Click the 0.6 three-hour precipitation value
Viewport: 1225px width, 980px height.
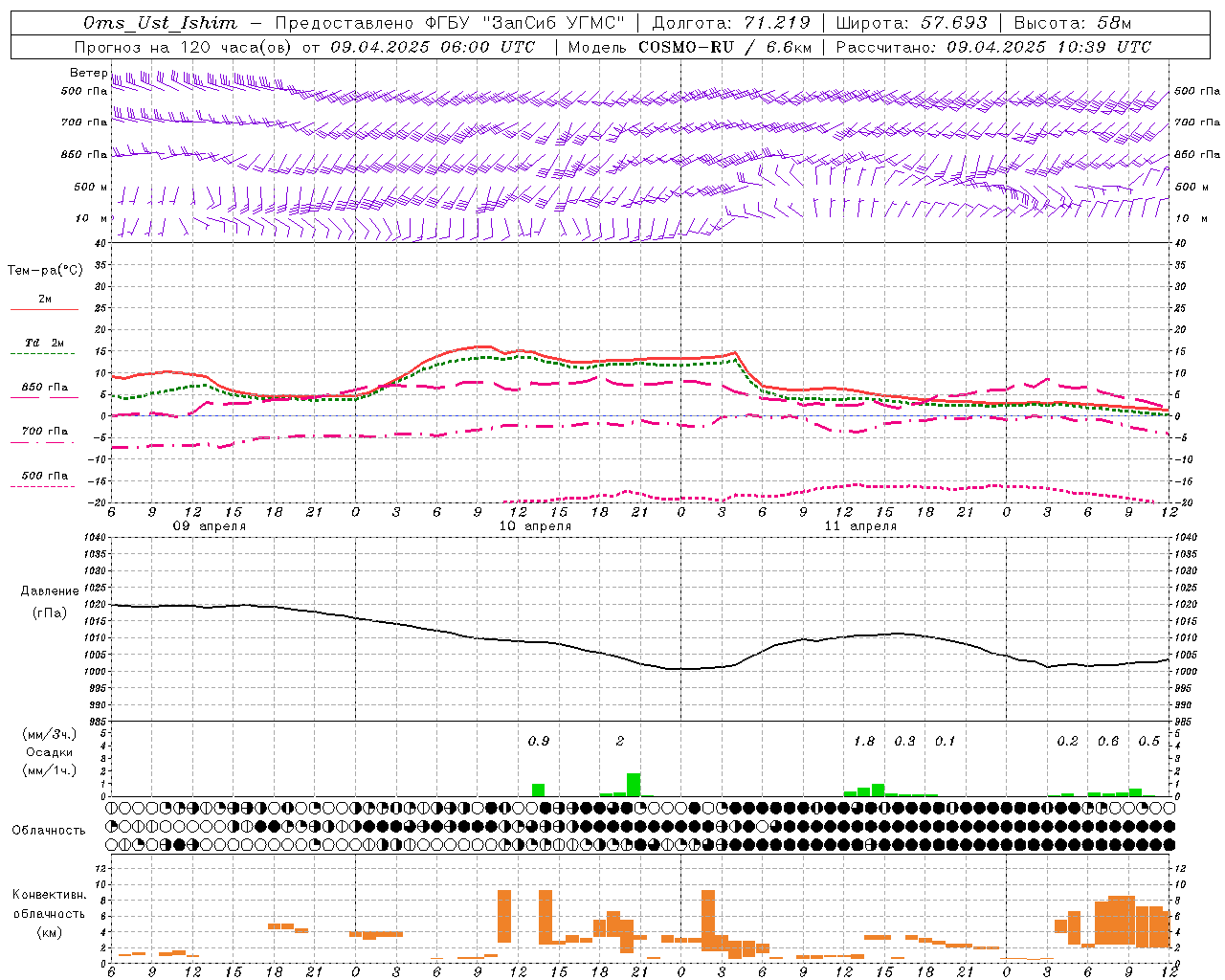(1108, 741)
